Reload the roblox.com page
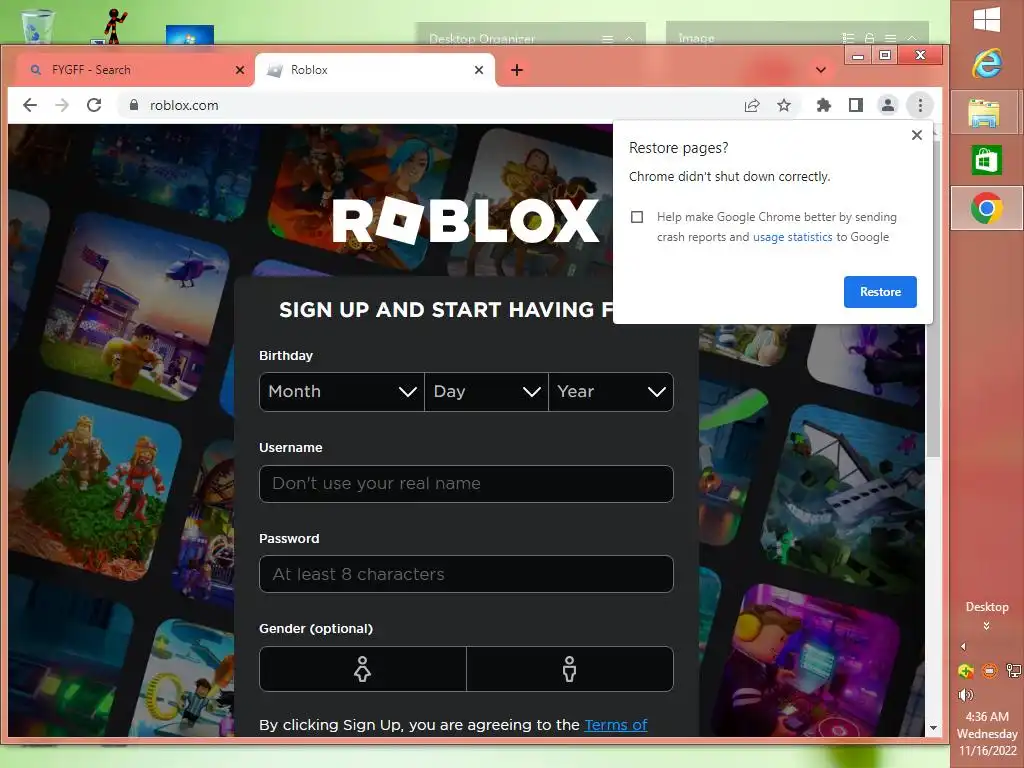 pos(94,105)
